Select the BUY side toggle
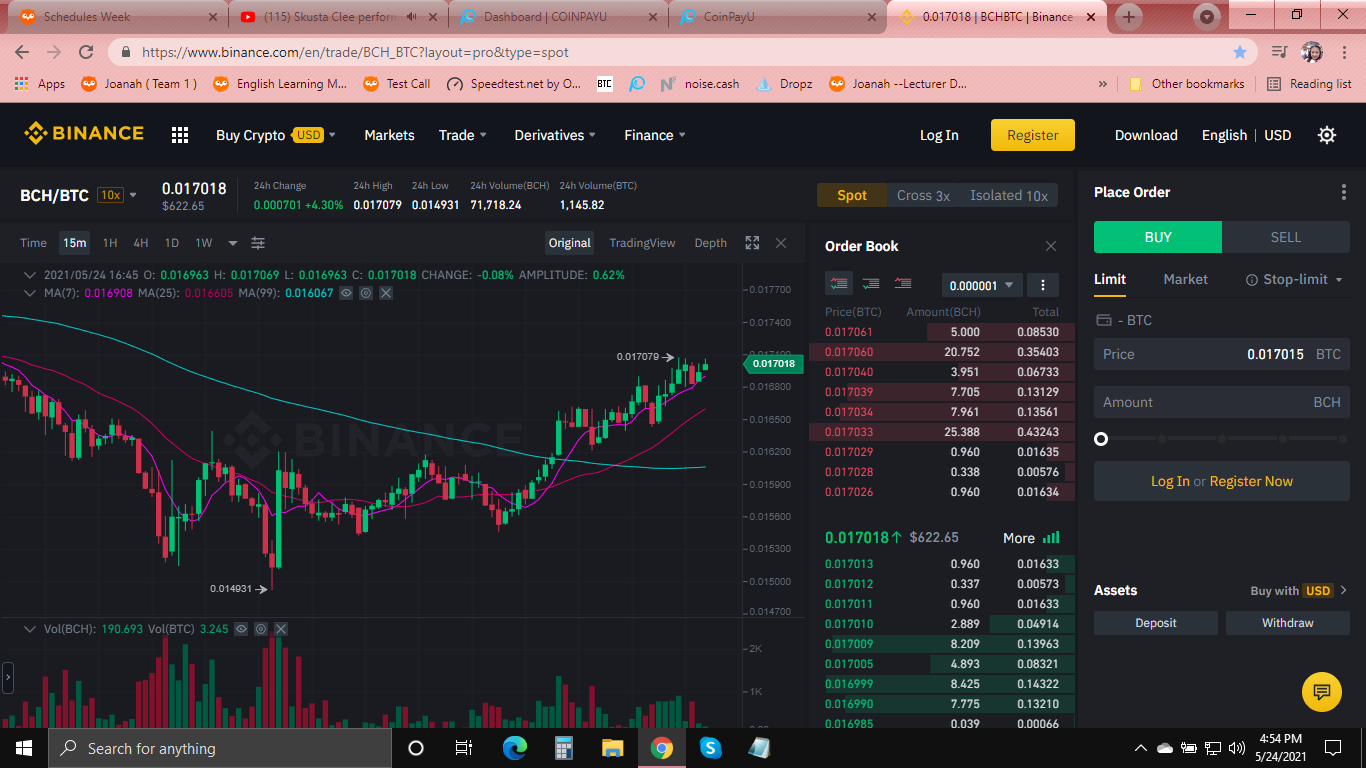 (1158, 237)
